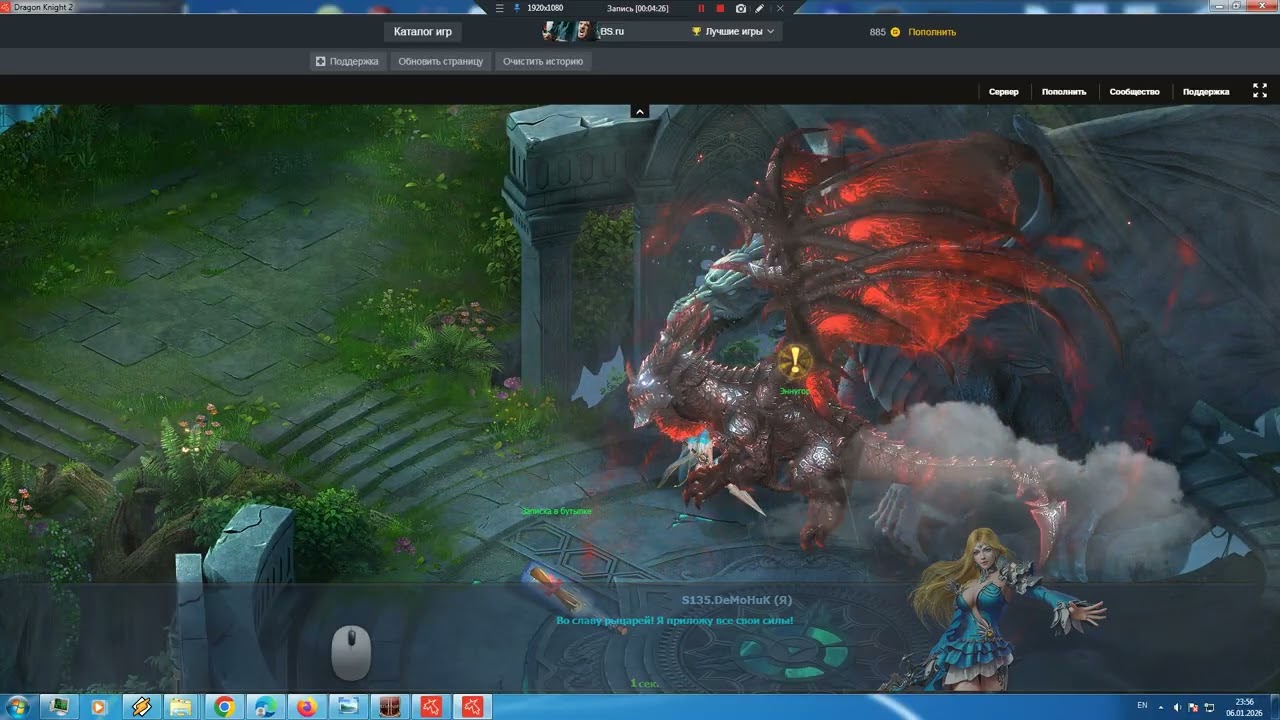
Task: Open Action Center flag tray icon
Action: click(x=1194, y=707)
